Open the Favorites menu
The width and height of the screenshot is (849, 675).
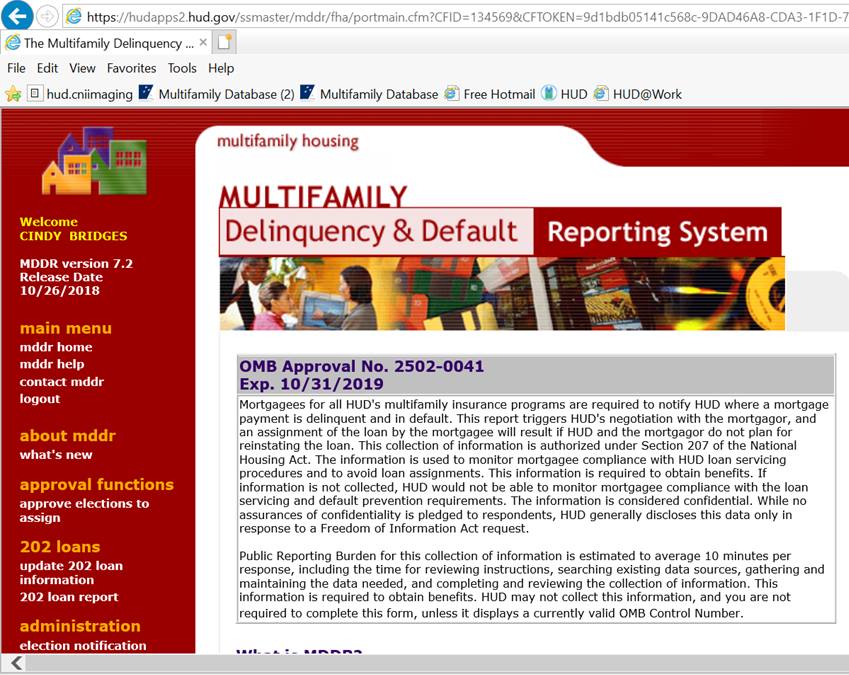click(131, 68)
